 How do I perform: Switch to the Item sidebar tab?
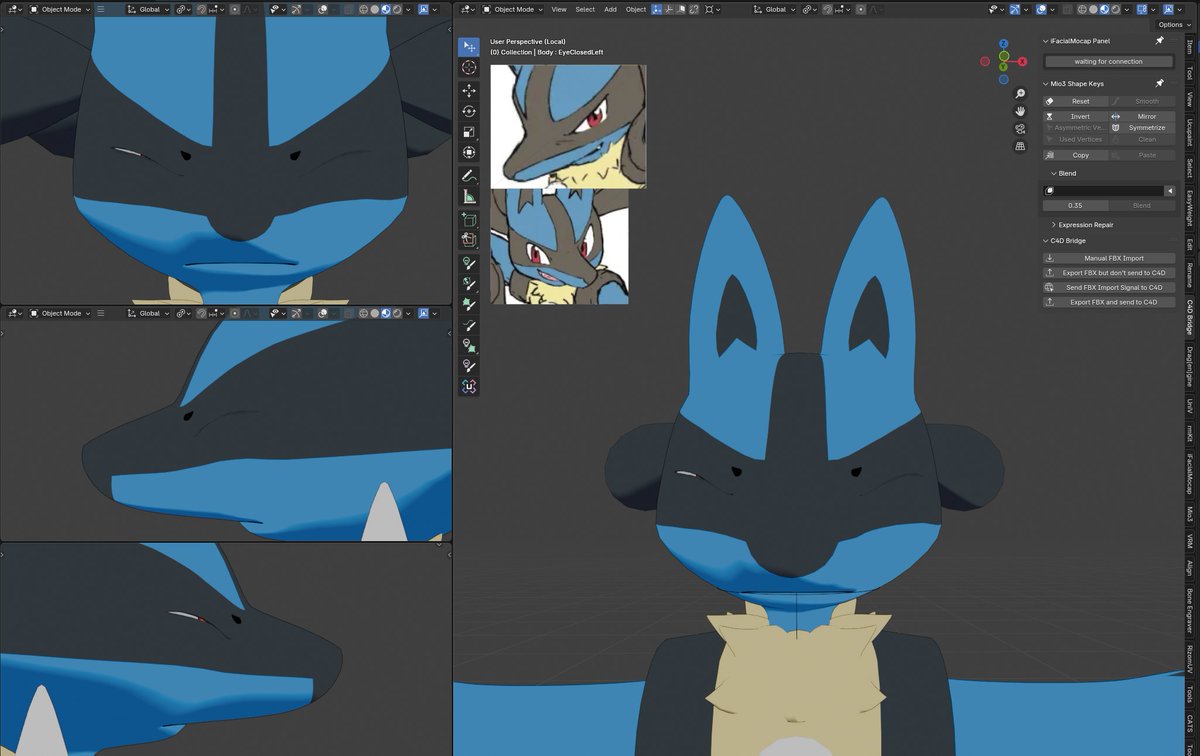pos(1190,47)
